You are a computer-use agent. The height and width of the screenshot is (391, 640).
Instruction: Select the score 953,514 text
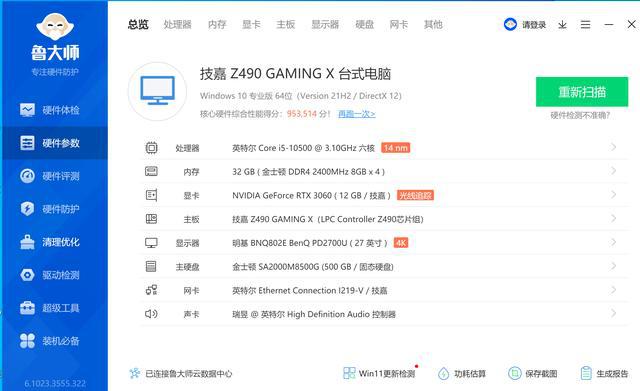coord(302,113)
